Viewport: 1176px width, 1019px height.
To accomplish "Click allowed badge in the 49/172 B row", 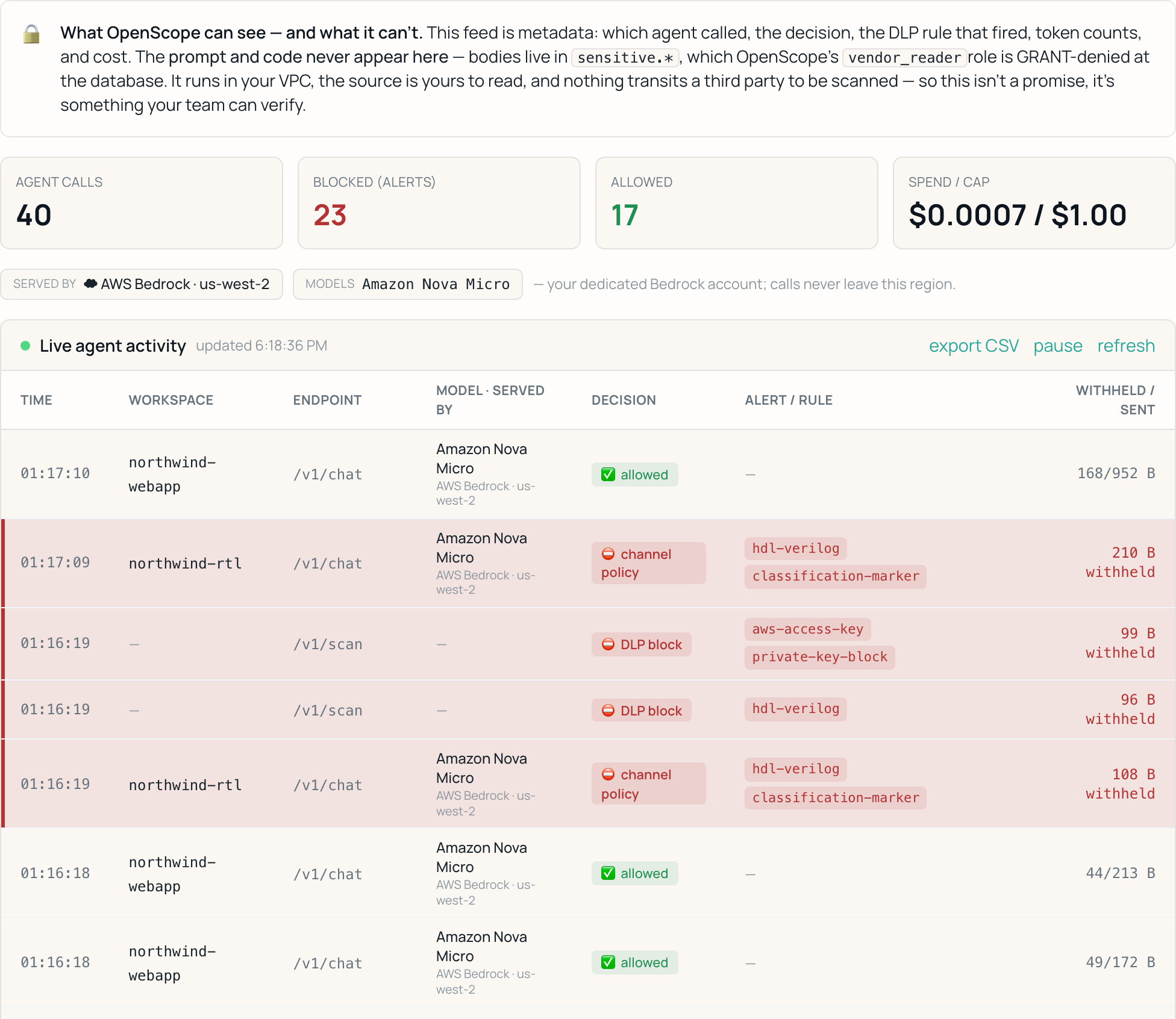I will pyautogui.click(x=635, y=962).
